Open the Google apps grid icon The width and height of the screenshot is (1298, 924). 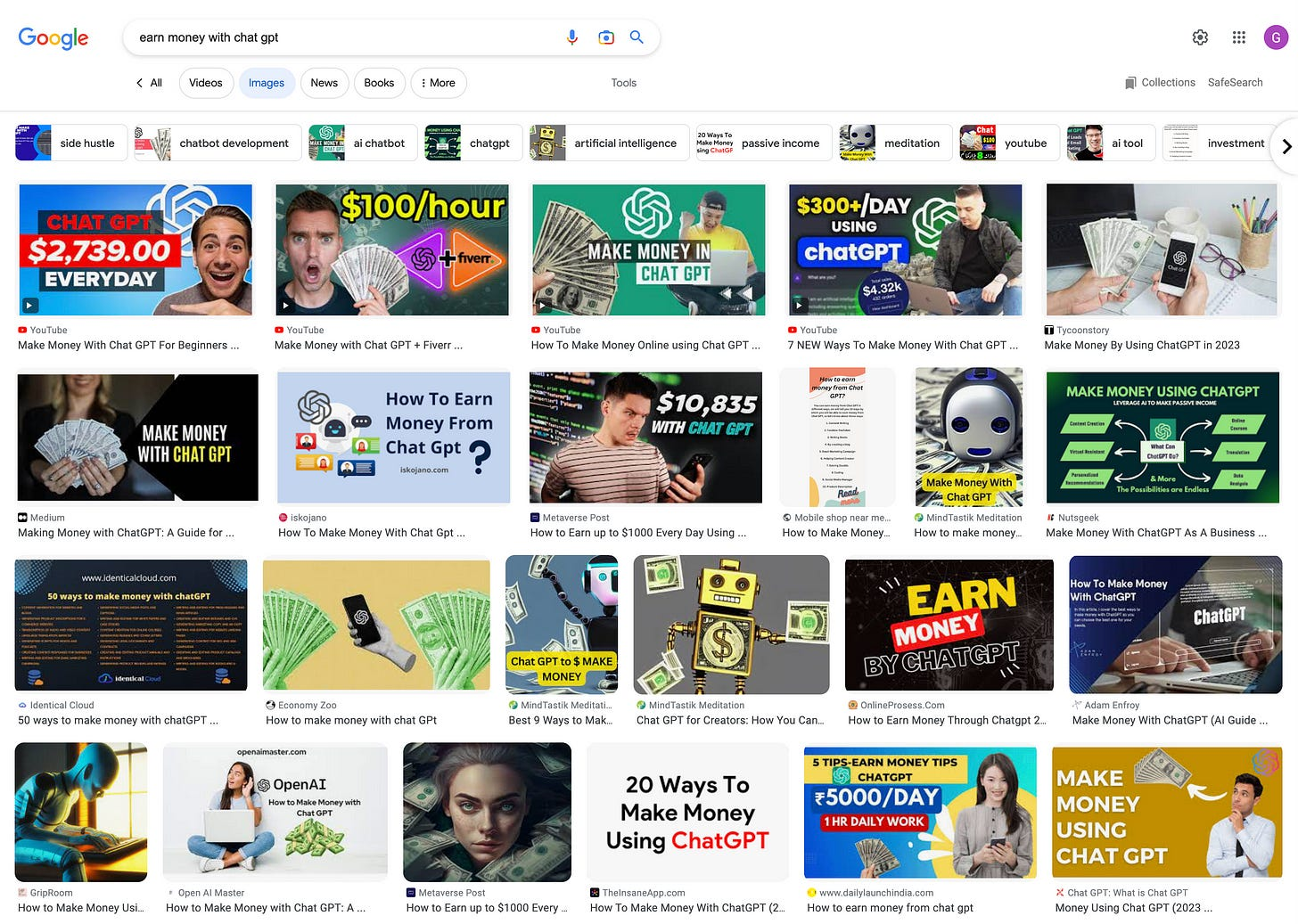pyautogui.click(x=1238, y=37)
